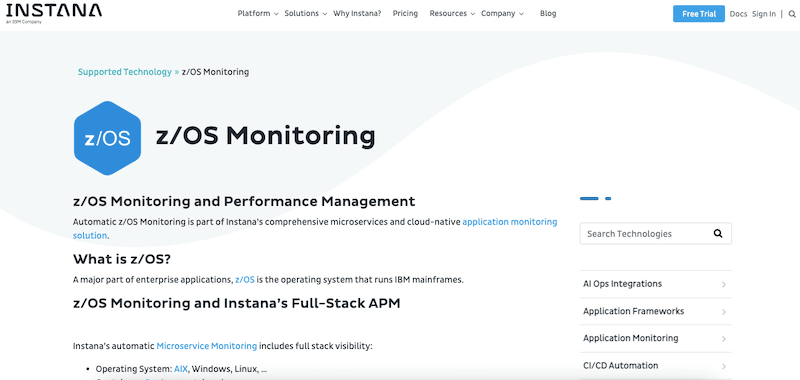800x380 pixels.
Task: Go to Pricing page
Action: 405,14
